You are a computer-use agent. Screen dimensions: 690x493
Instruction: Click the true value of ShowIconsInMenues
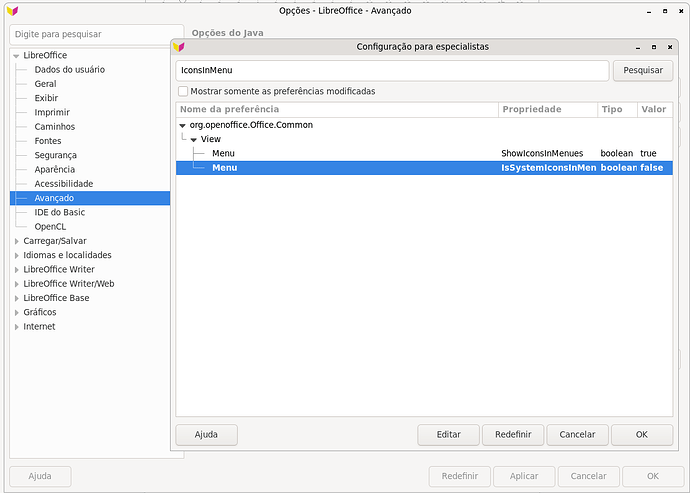point(648,154)
